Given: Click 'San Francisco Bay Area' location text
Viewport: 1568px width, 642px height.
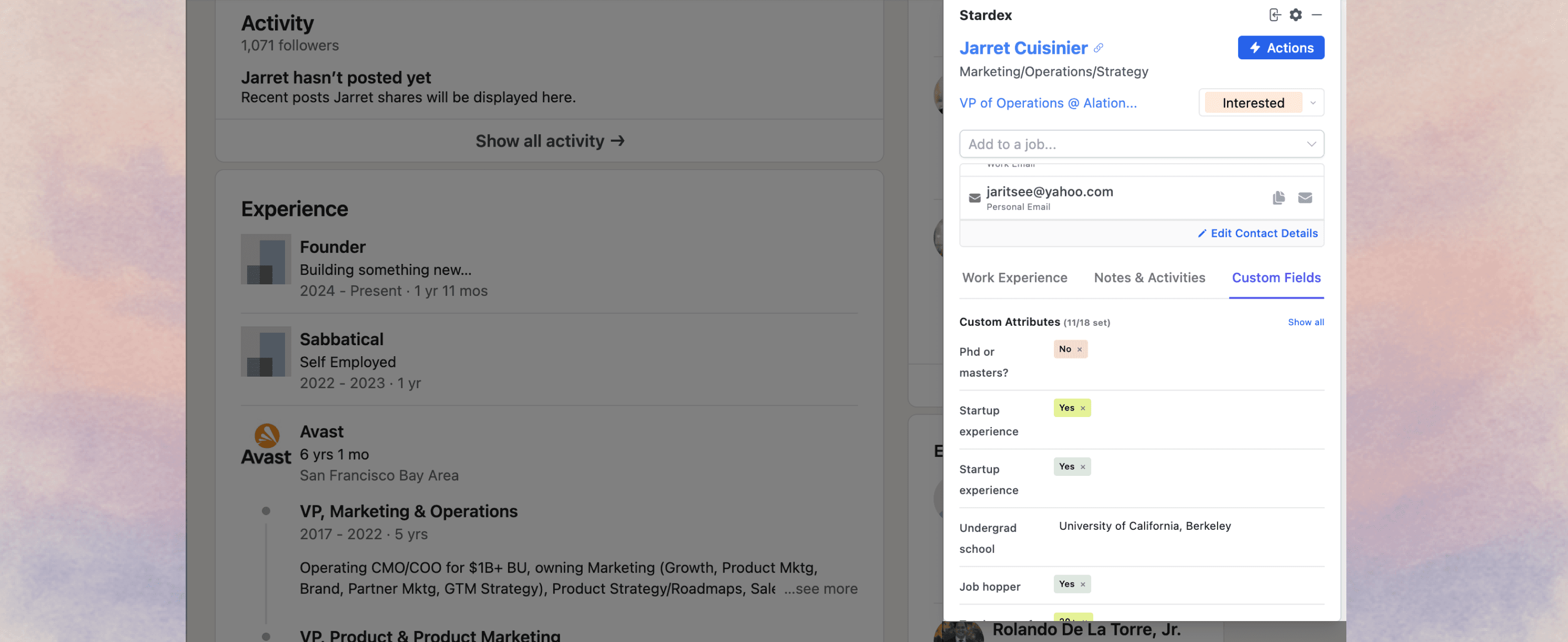Looking at the screenshot, I should coord(378,475).
